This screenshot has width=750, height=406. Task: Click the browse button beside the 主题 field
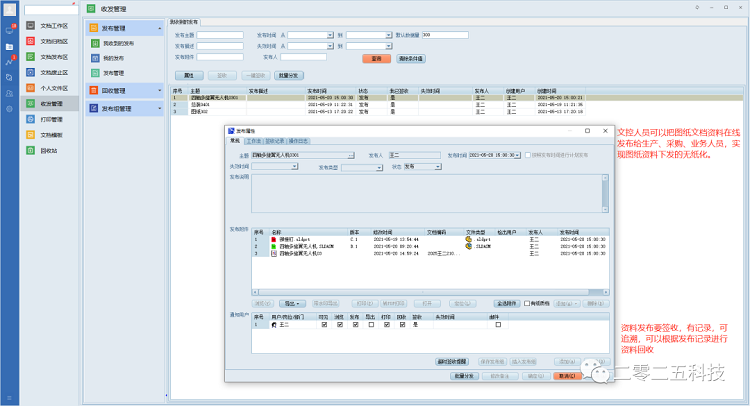[351, 155]
